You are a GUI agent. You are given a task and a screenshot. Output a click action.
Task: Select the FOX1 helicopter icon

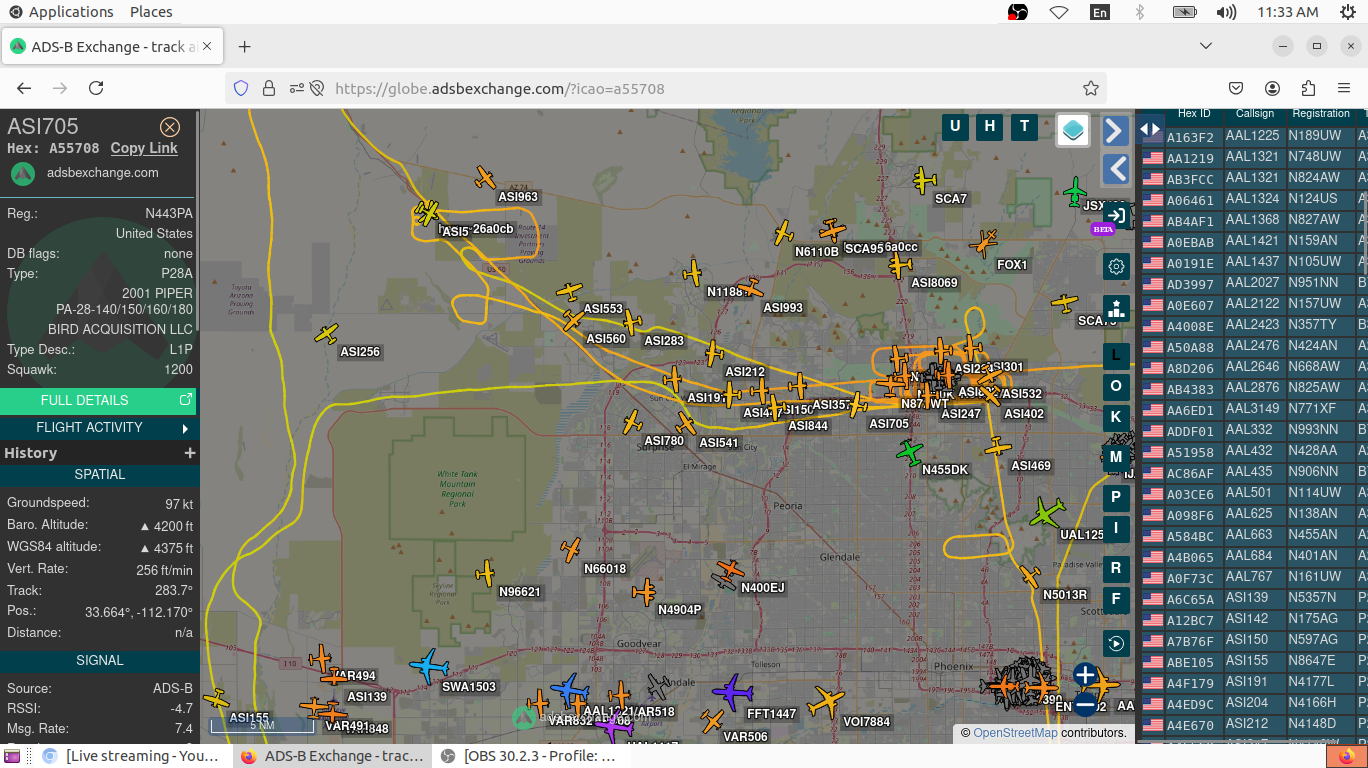point(985,243)
